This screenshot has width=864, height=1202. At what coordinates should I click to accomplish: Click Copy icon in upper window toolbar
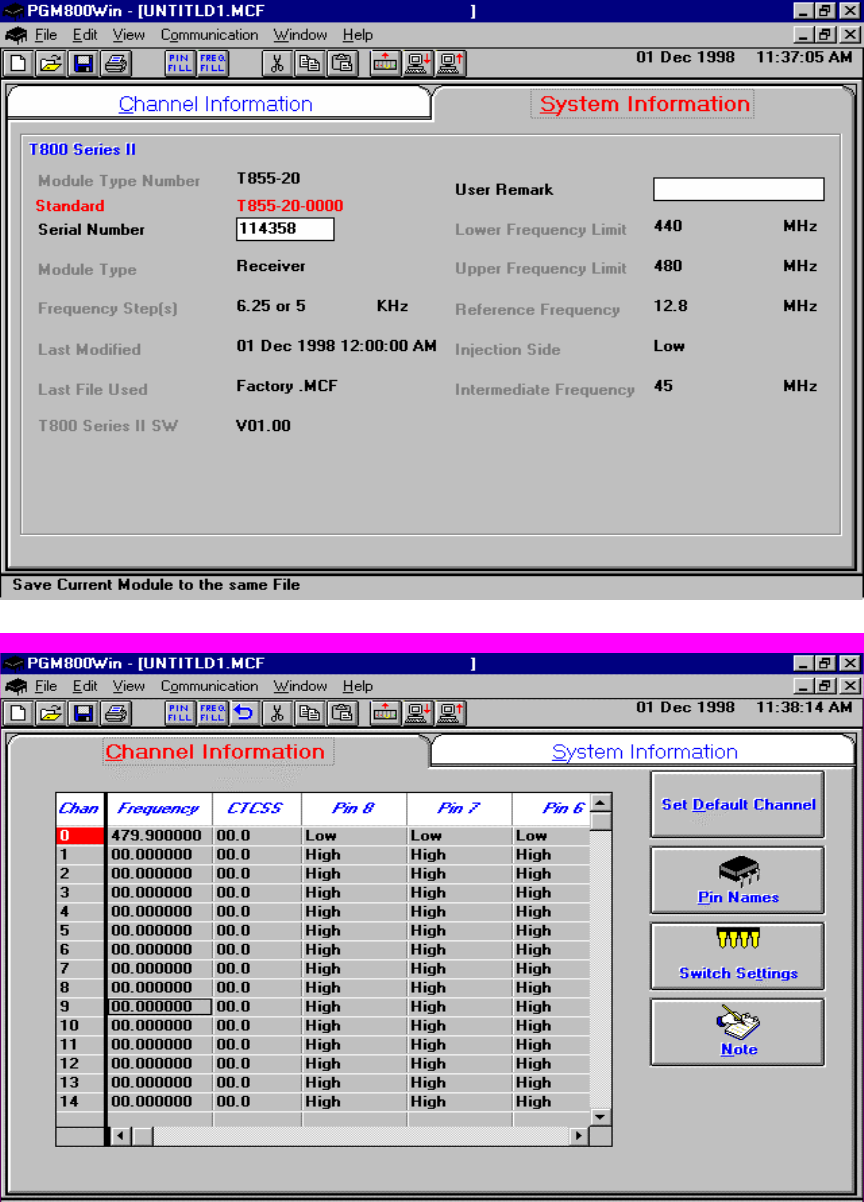(310, 64)
